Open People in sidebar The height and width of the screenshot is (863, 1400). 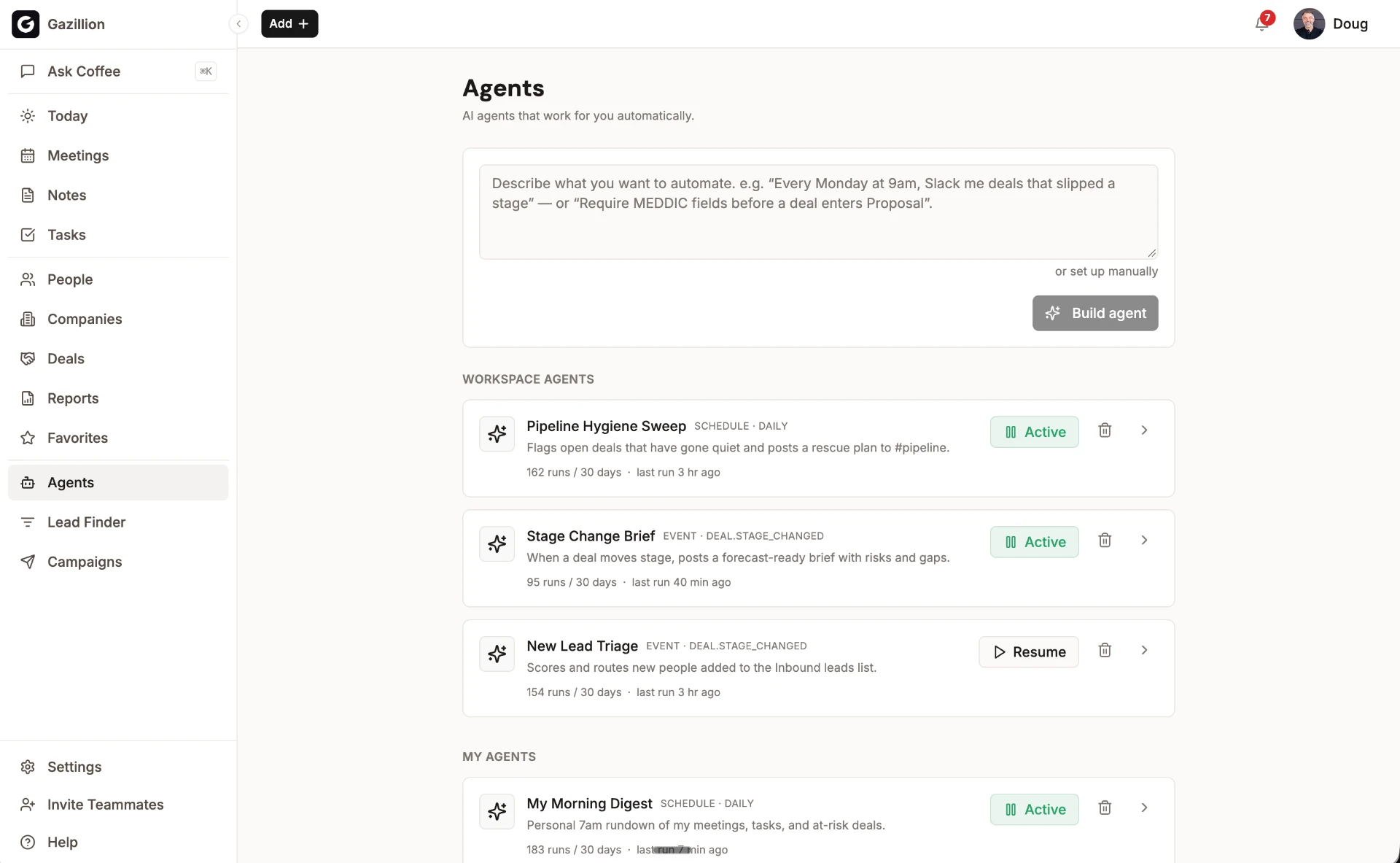(x=118, y=279)
